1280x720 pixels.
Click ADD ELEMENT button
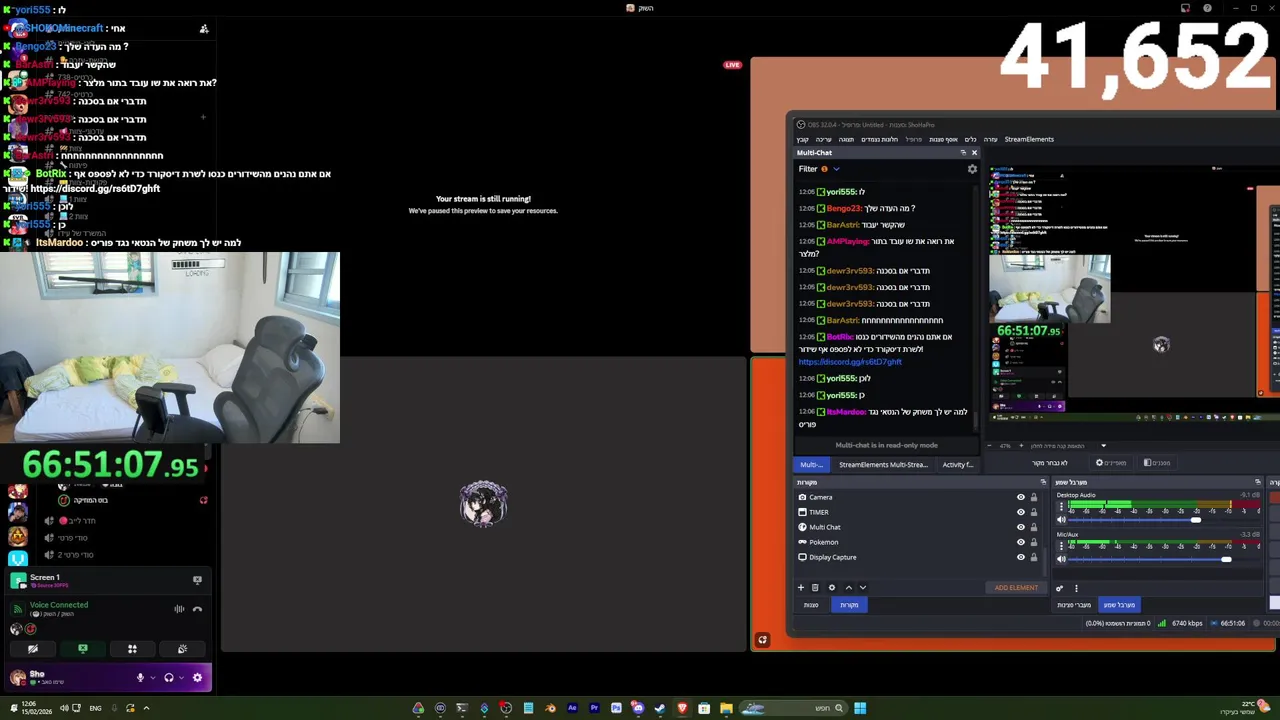click(x=1016, y=588)
